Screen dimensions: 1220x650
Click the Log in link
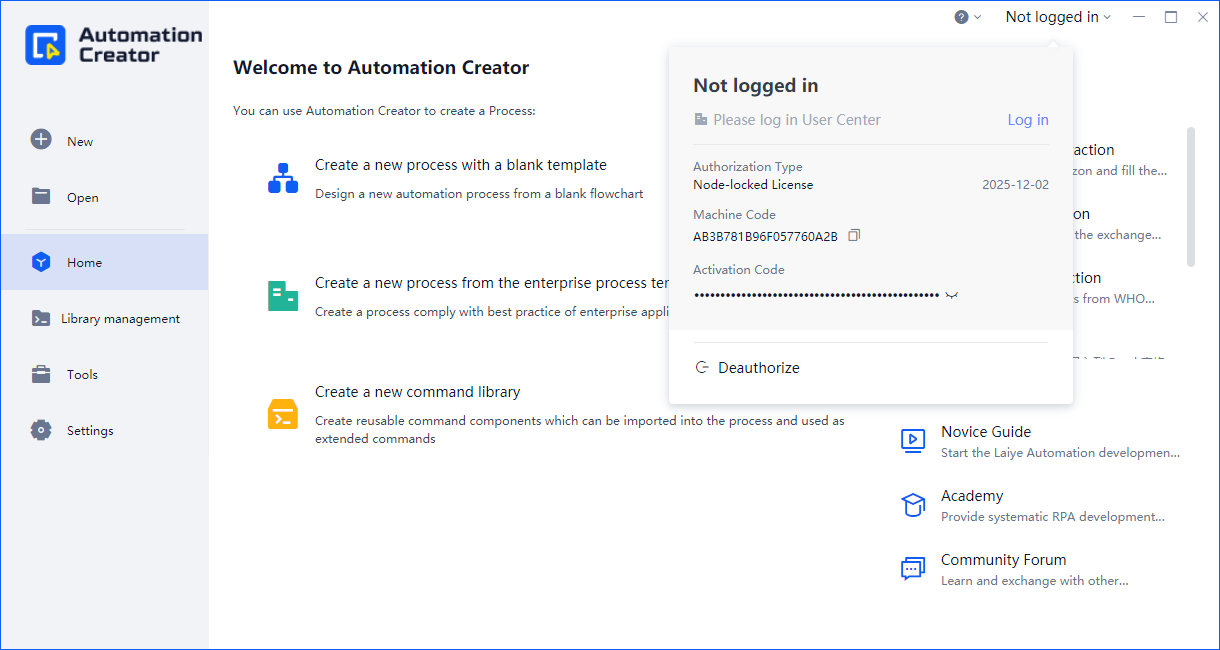point(1028,120)
